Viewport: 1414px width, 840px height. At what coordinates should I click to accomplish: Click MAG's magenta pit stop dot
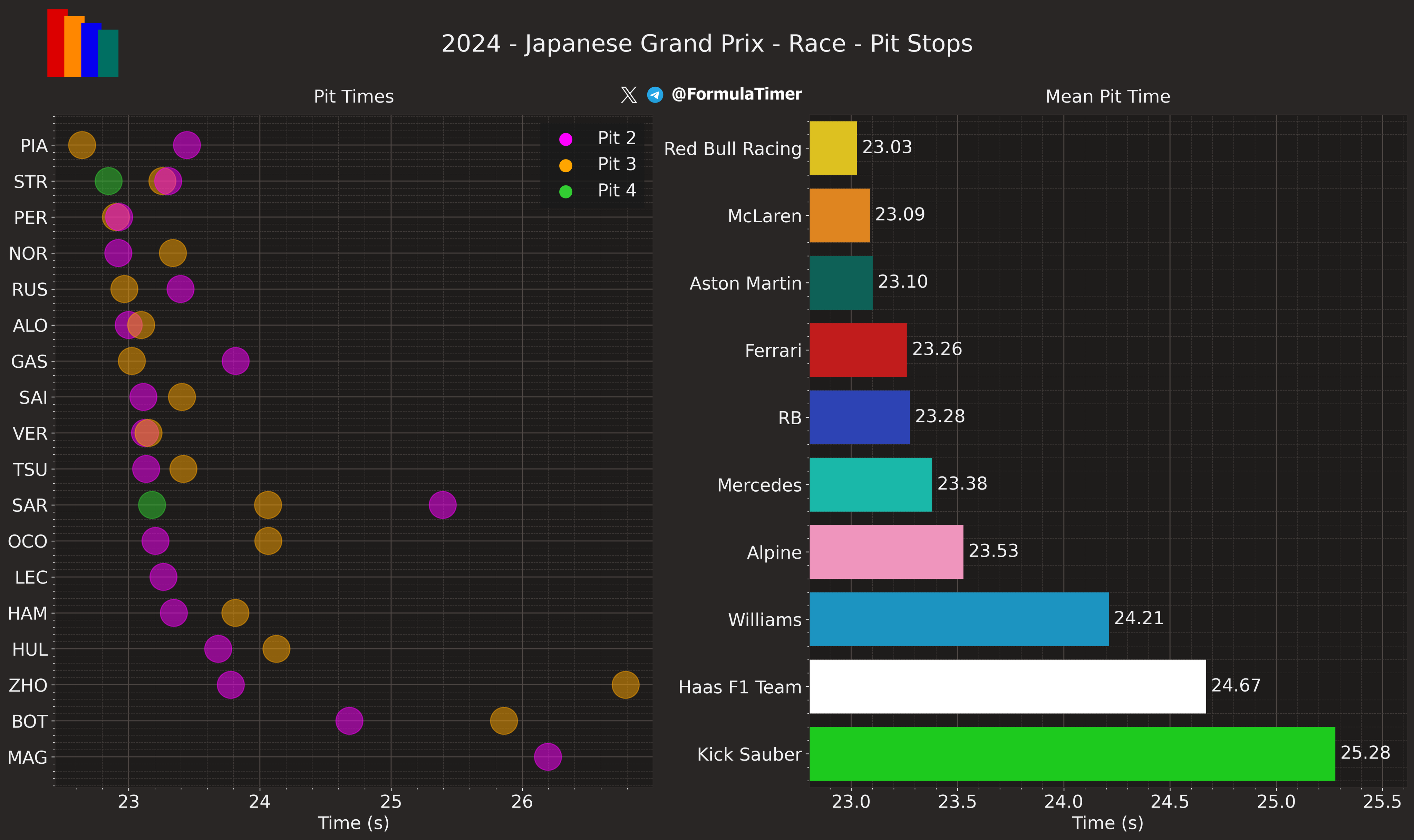[x=548, y=757]
